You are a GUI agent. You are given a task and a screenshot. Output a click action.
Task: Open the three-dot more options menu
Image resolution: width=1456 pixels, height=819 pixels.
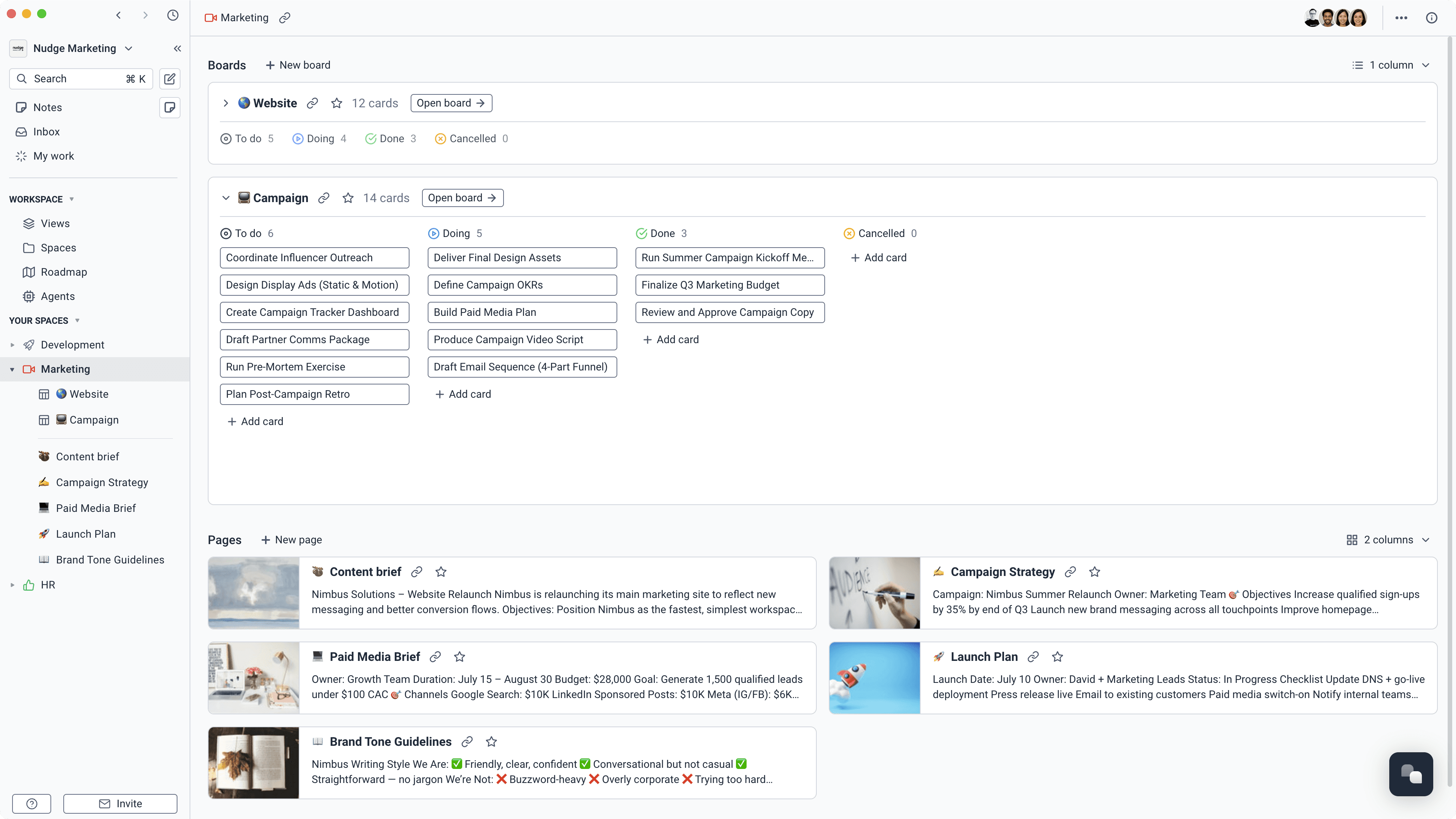[x=1401, y=17]
